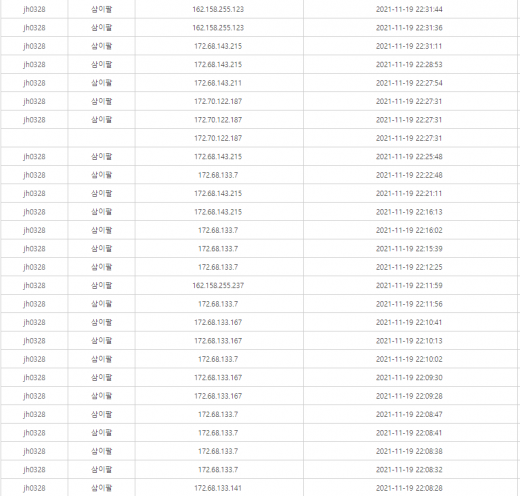The height and width of the screenshot is (496, 520).
Task: Select timestamp 2021-11-19 22:12:25
Action: [x=409, y=267]
